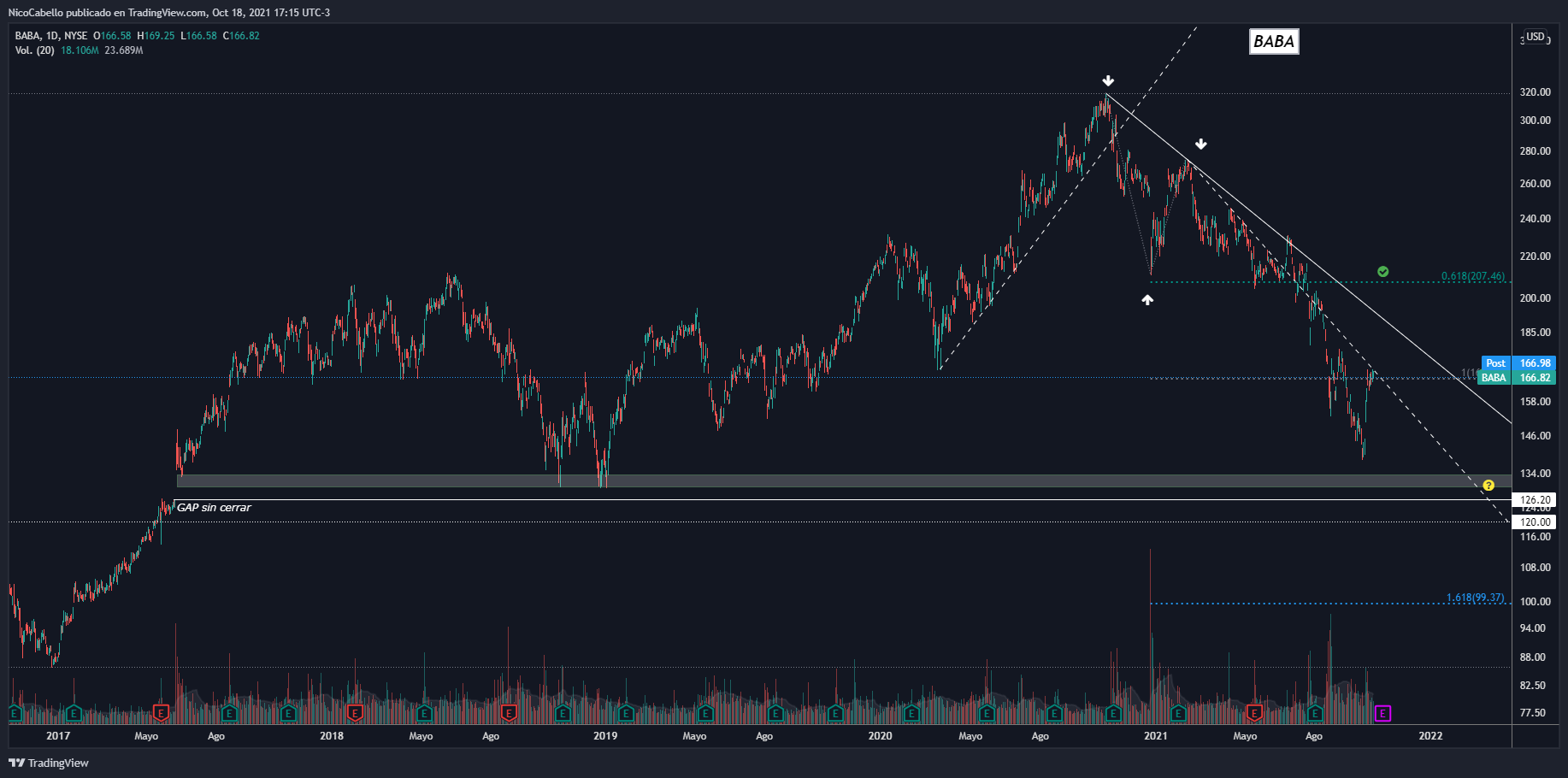Click the green checkmark icon beside the 0.618 level
Viewport: 1568px width, 778px height.
pyautogui.click(x=1382, y=272)
